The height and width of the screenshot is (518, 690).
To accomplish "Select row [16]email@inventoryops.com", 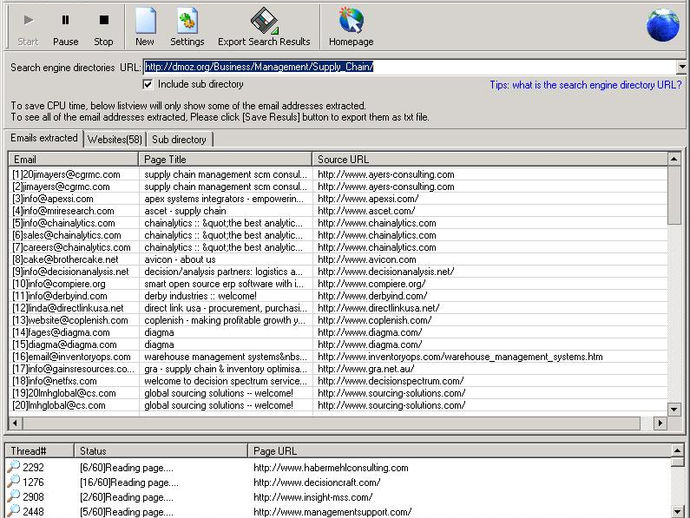I will pos(338,356).
